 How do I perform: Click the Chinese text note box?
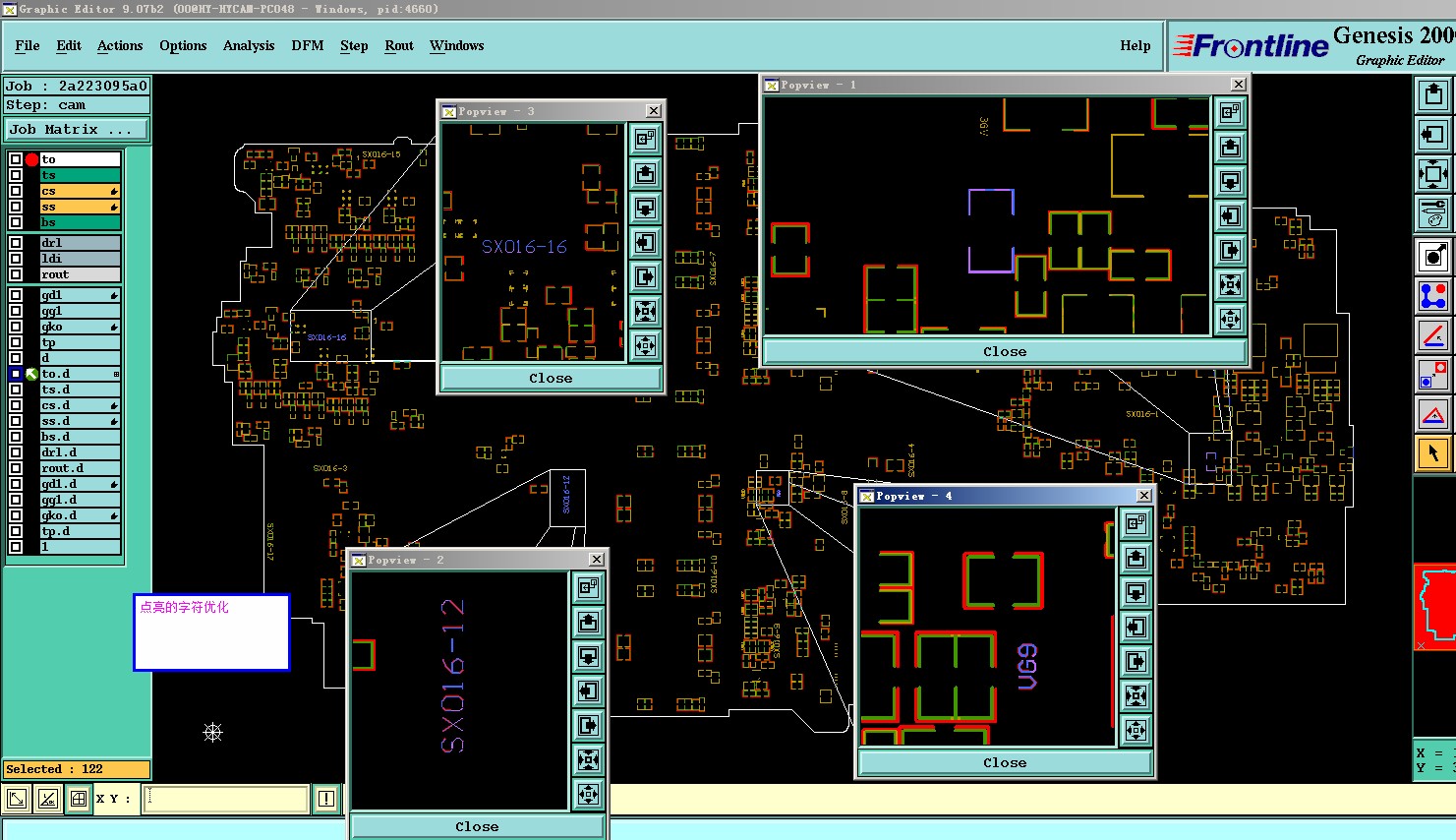211,632
